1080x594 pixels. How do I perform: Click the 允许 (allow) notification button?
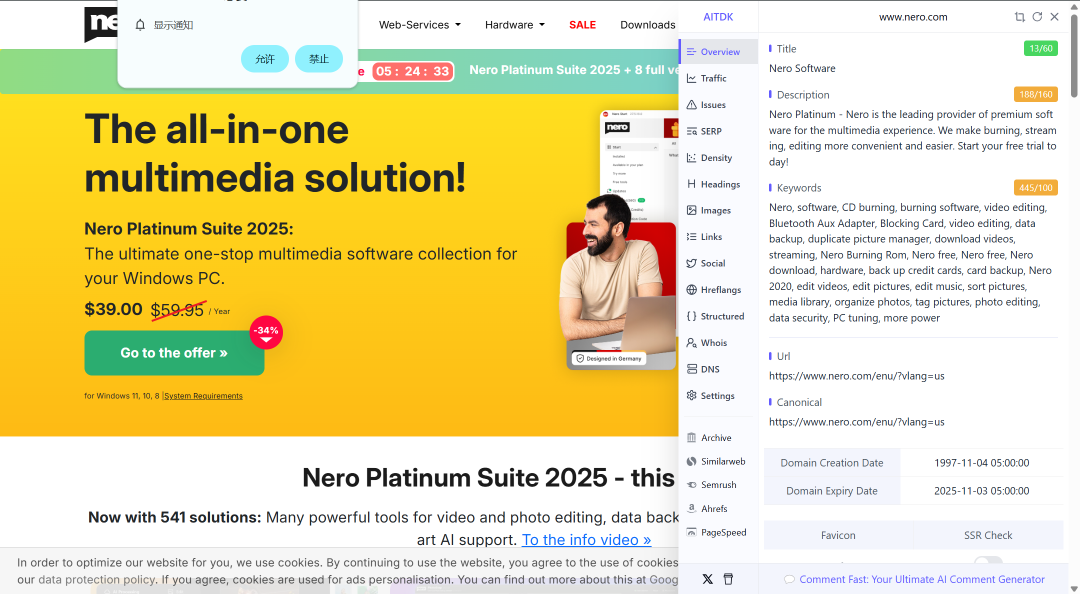pos(264,59)
